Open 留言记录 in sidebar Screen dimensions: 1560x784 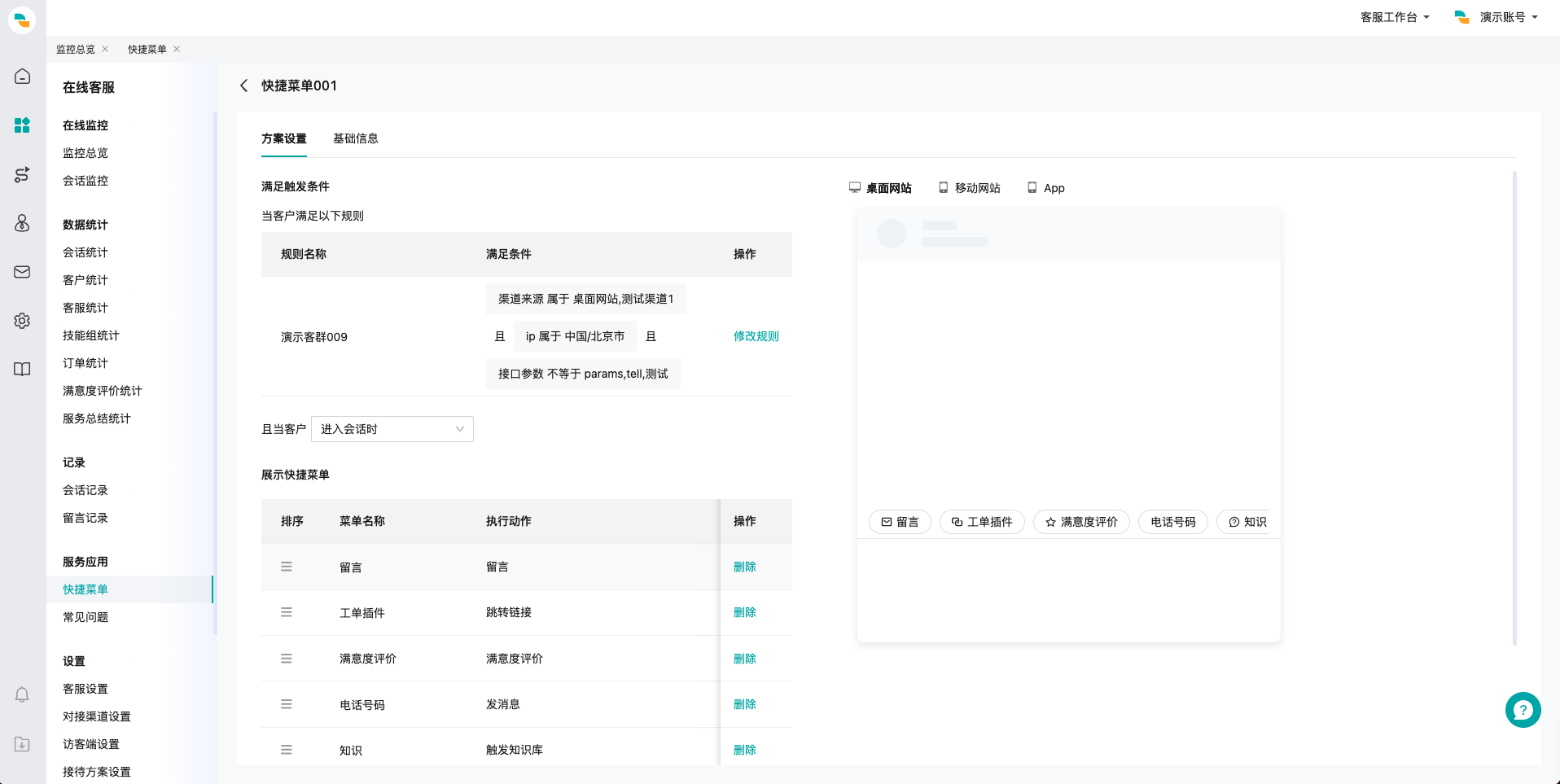coord(85,518)
